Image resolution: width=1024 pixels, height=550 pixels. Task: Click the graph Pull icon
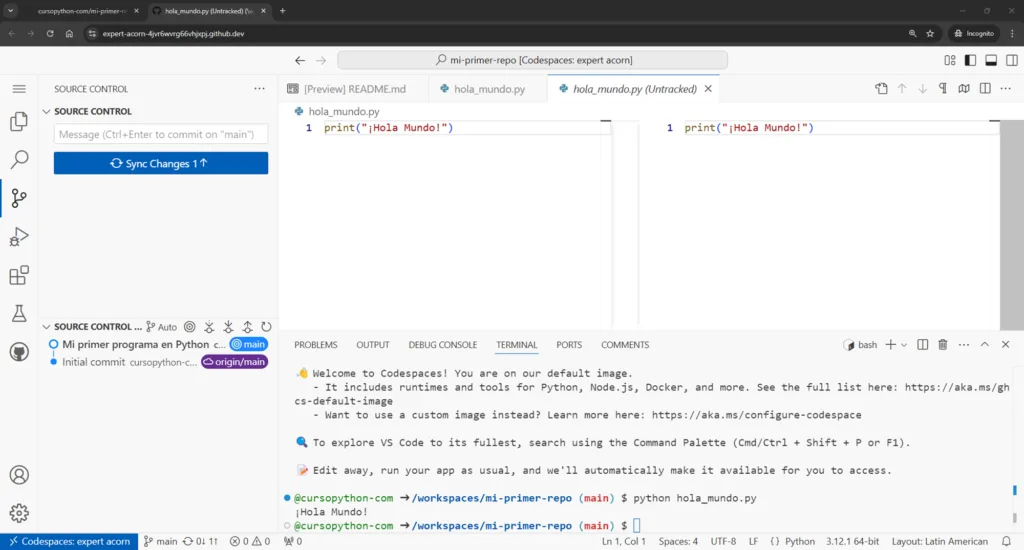[228, 327]
